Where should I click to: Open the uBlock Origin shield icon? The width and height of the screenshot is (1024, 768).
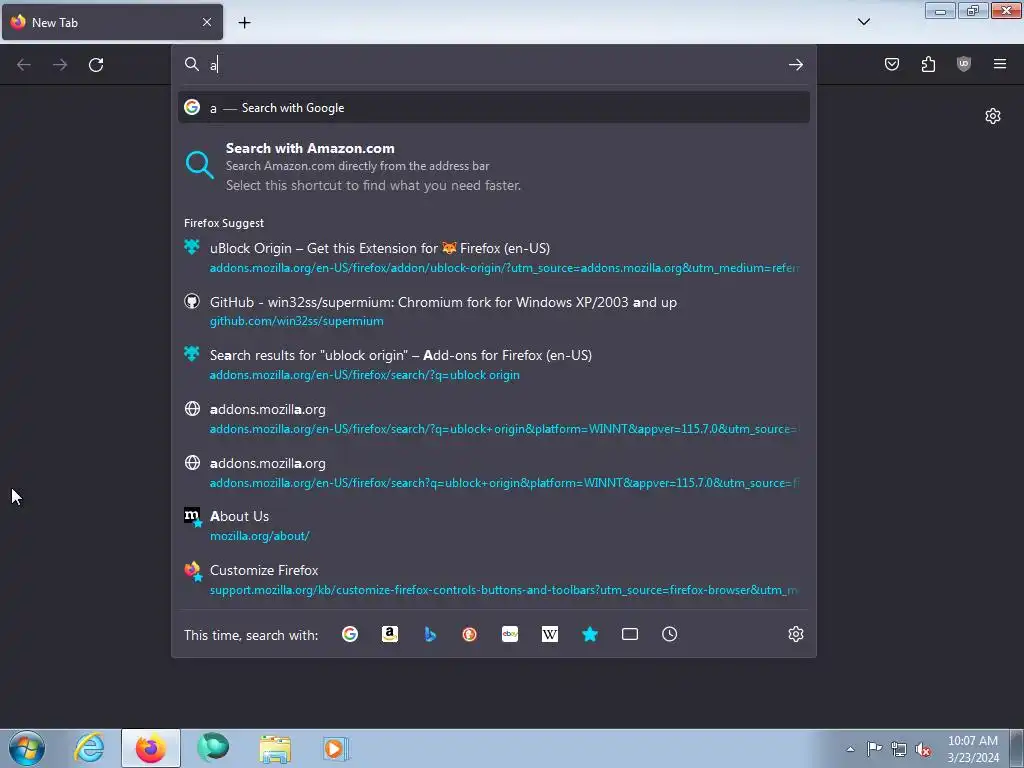click(964, 64)
